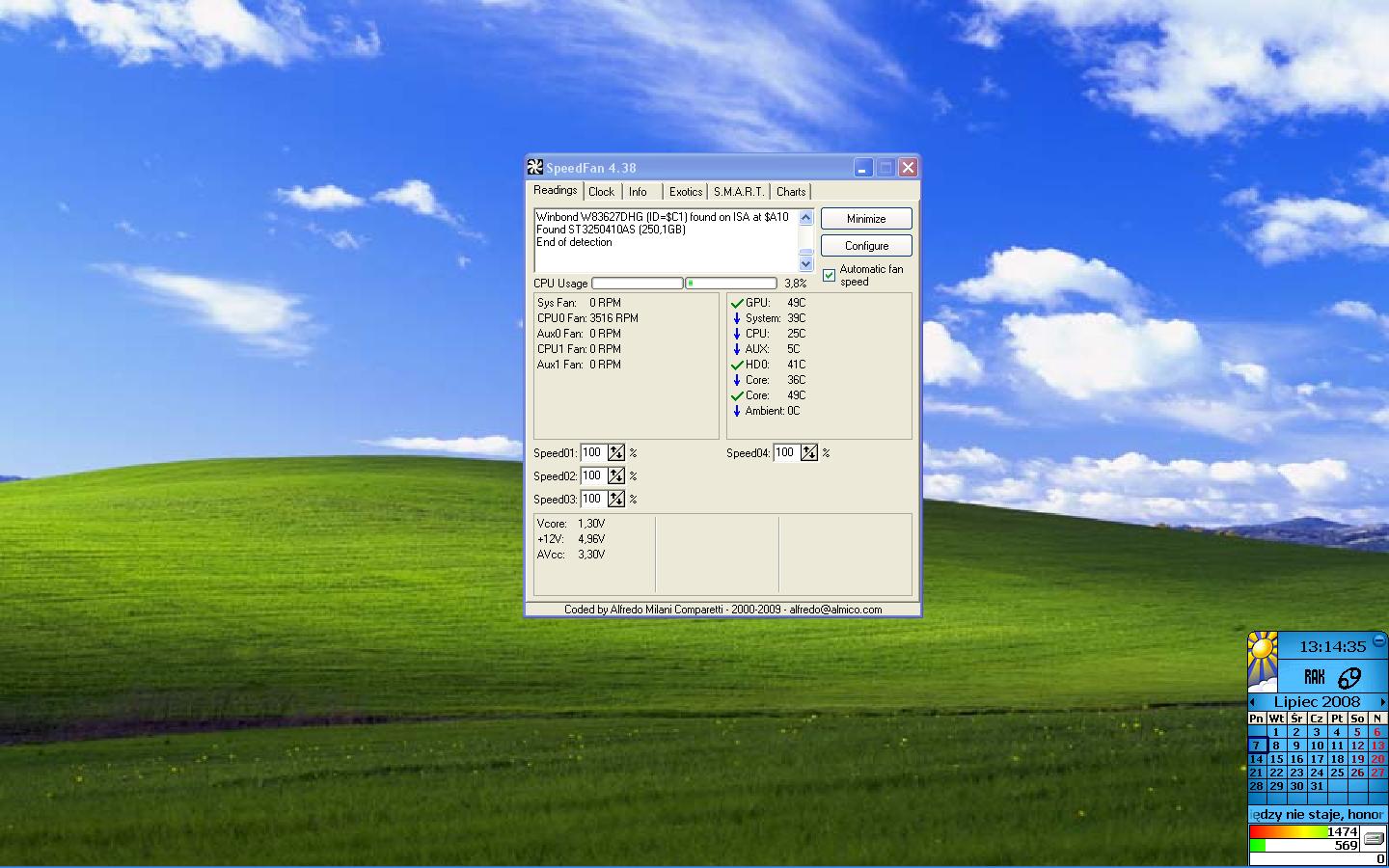Click the Speed04 up/down stepper

pos(809,452)
